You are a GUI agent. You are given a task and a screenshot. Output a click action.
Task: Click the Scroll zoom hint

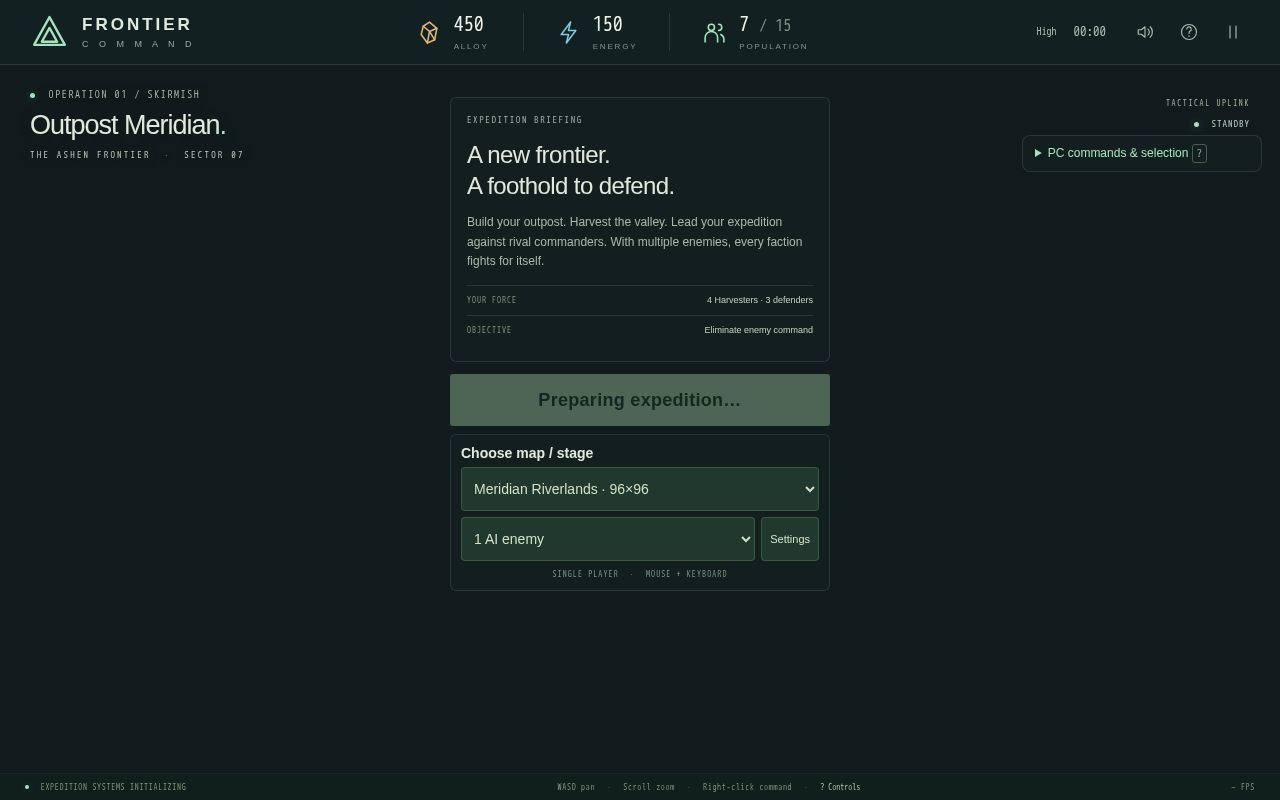pyautogui.click(x=649, y=787)
